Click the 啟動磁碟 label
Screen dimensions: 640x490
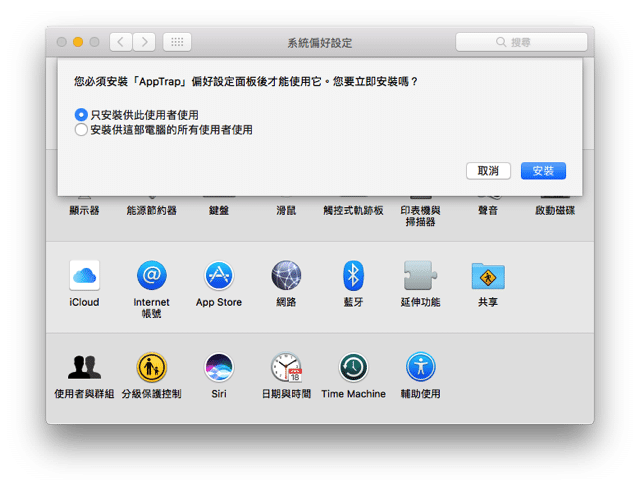(x=555, y=211)
